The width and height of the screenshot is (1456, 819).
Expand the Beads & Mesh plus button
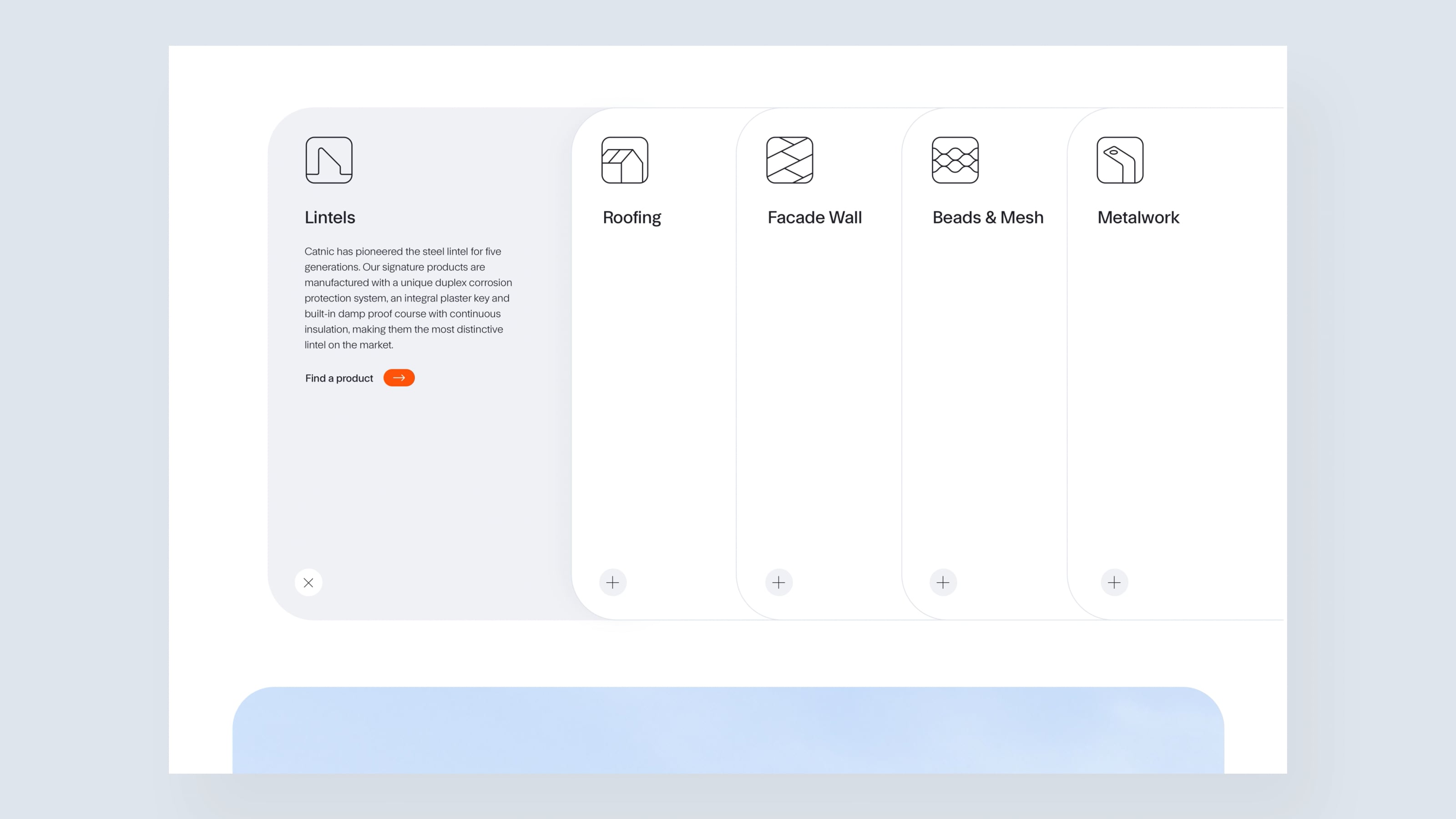(x=943, y=582)
